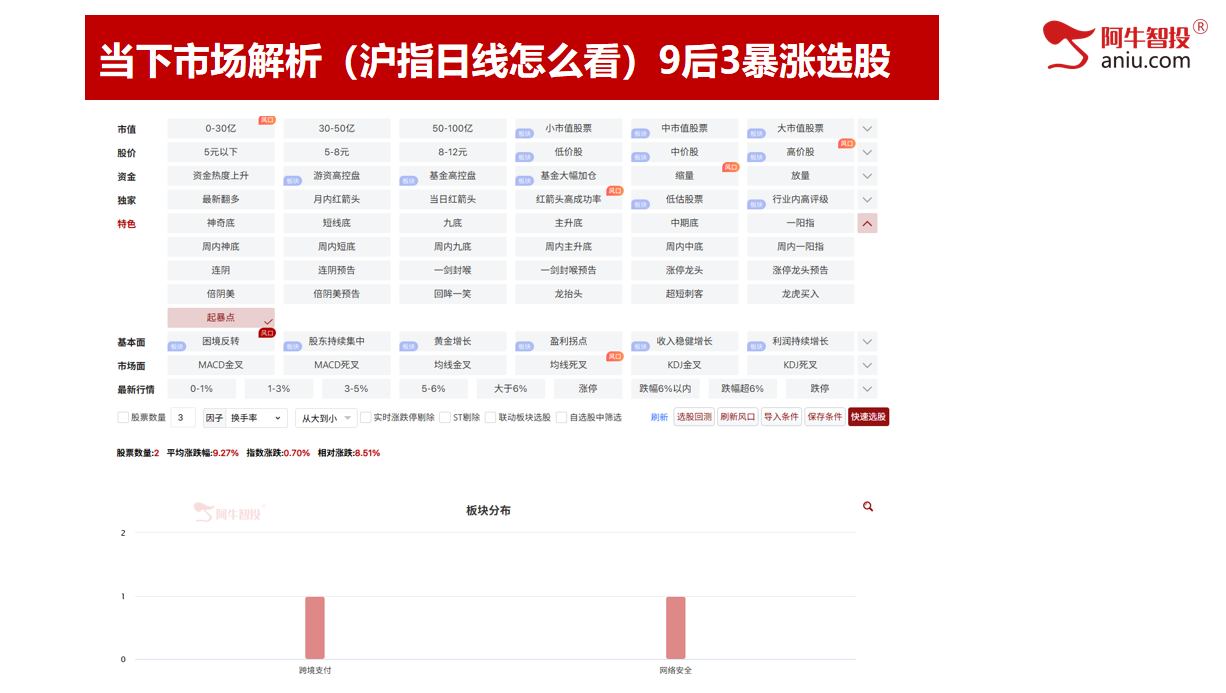
Task: Enable the 股票数量 checkbox
Action: [x=123, y=418]
